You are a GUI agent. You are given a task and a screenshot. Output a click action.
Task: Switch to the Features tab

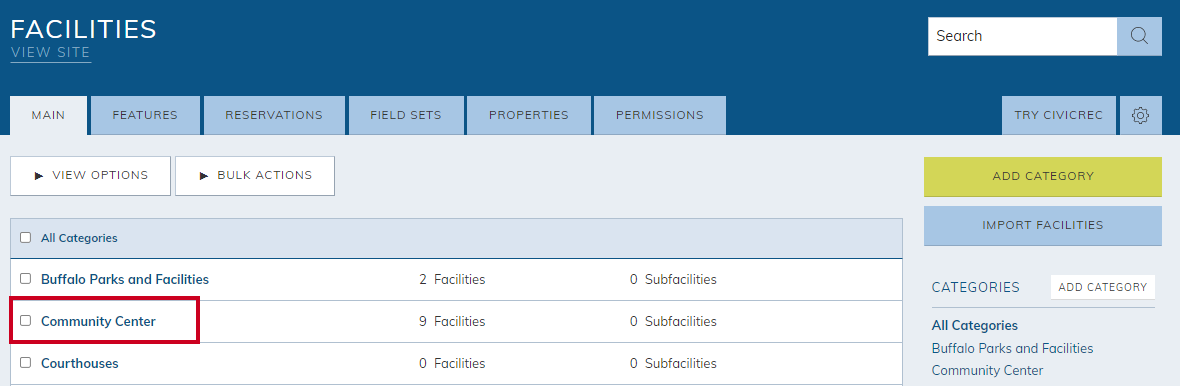pos(145,116)
